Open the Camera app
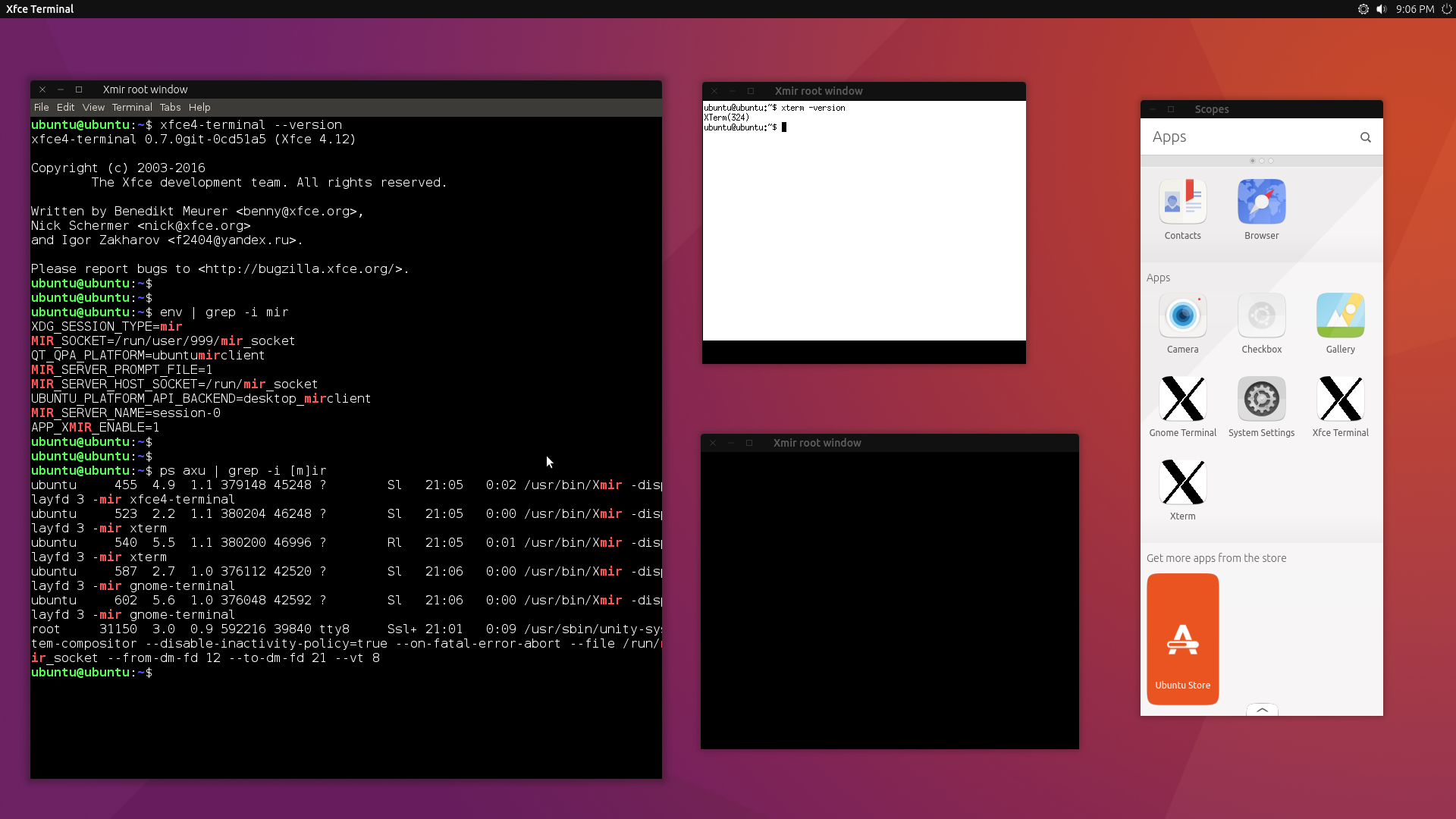The width and height of the screenshot is (1456, 819). [1182, 315]
